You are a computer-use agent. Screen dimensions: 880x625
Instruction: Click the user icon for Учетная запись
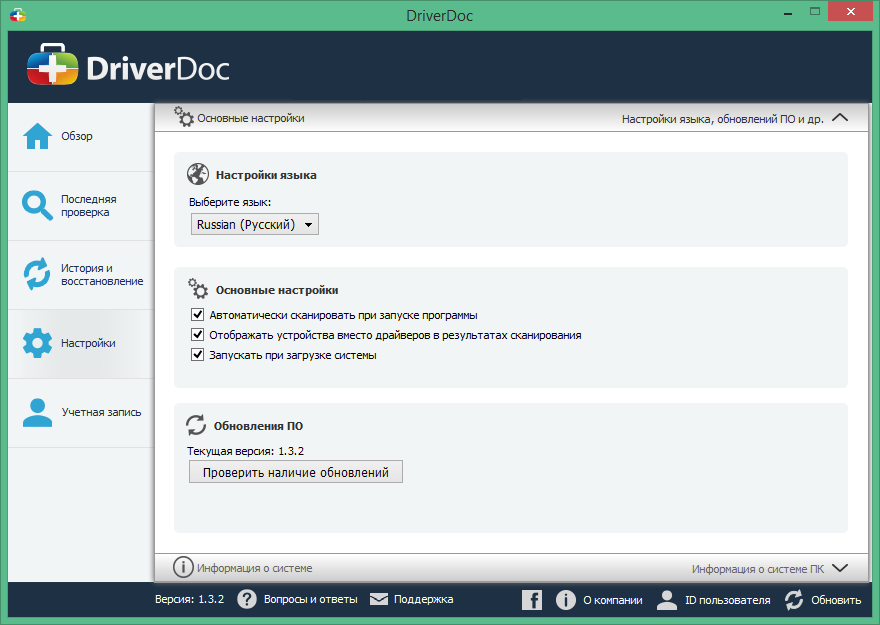tap(38, 413)
